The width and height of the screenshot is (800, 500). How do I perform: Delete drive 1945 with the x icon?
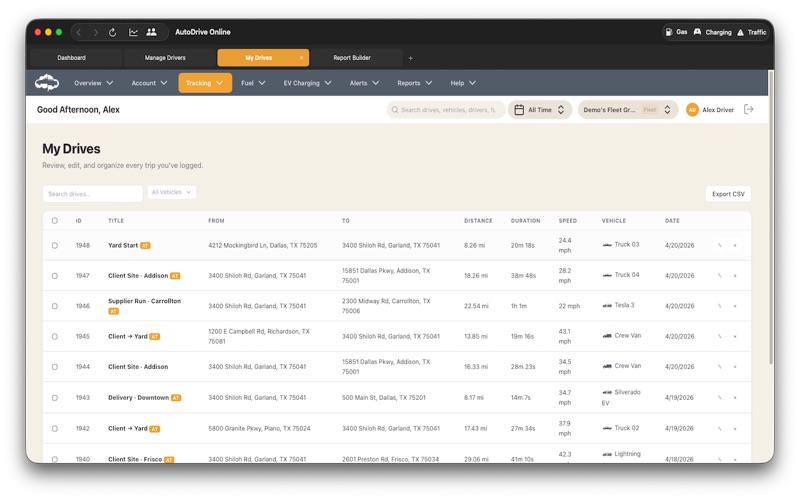735,336
